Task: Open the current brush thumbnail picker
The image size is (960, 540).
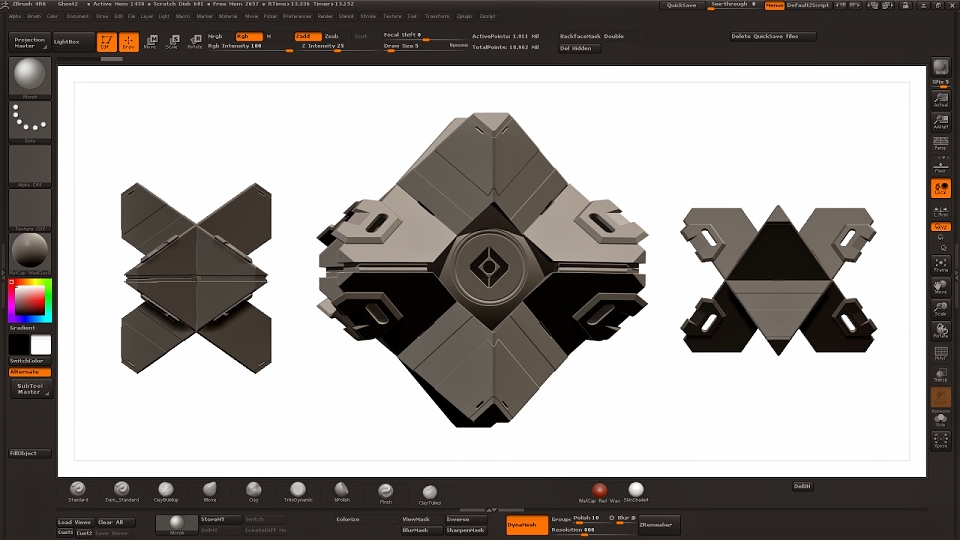Action: 29,77
